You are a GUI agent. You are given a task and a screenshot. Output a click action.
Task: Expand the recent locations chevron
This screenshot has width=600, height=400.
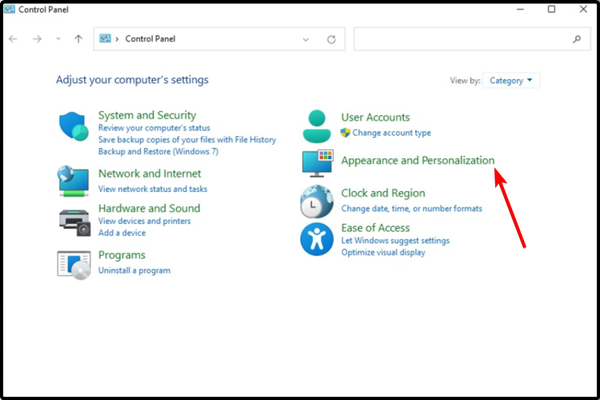pos(59,40)
